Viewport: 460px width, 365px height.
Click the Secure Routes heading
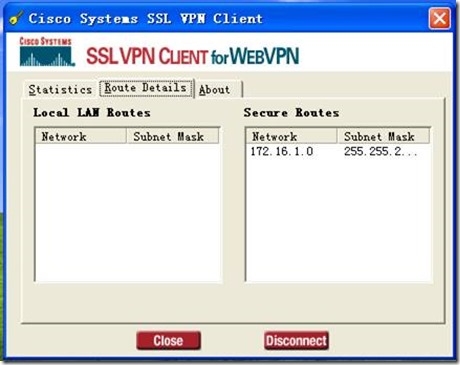click(291, 113)
